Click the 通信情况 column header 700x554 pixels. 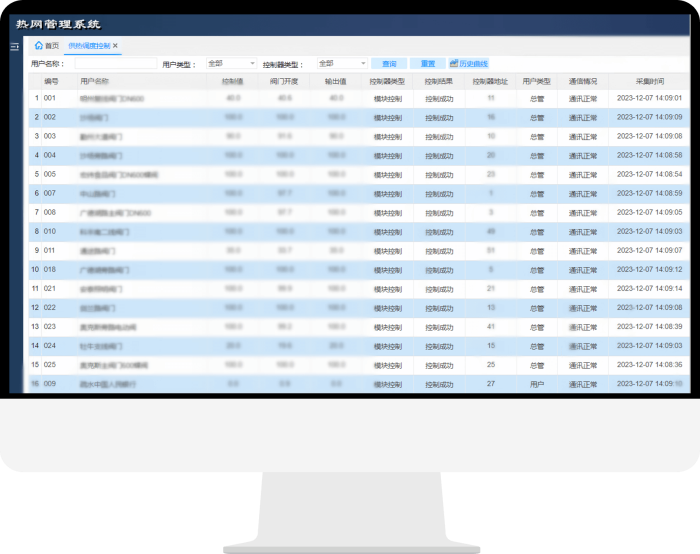click(583, 81)
